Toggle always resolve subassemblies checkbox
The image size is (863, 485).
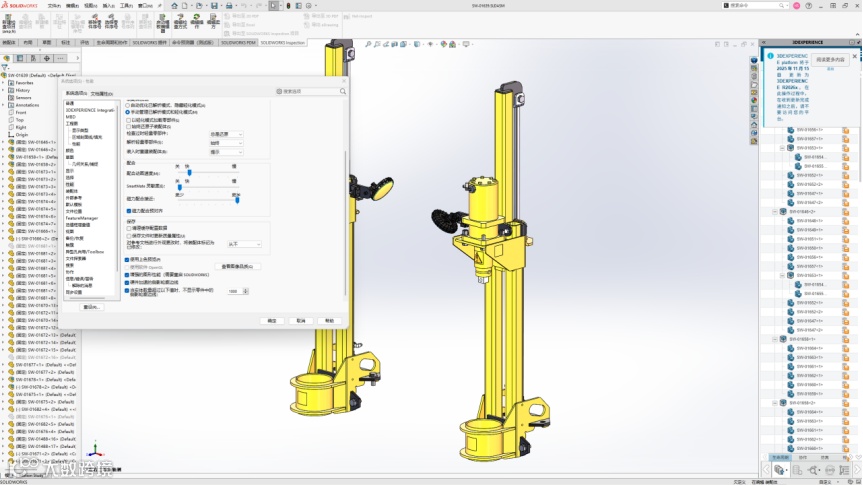(128, 127)
